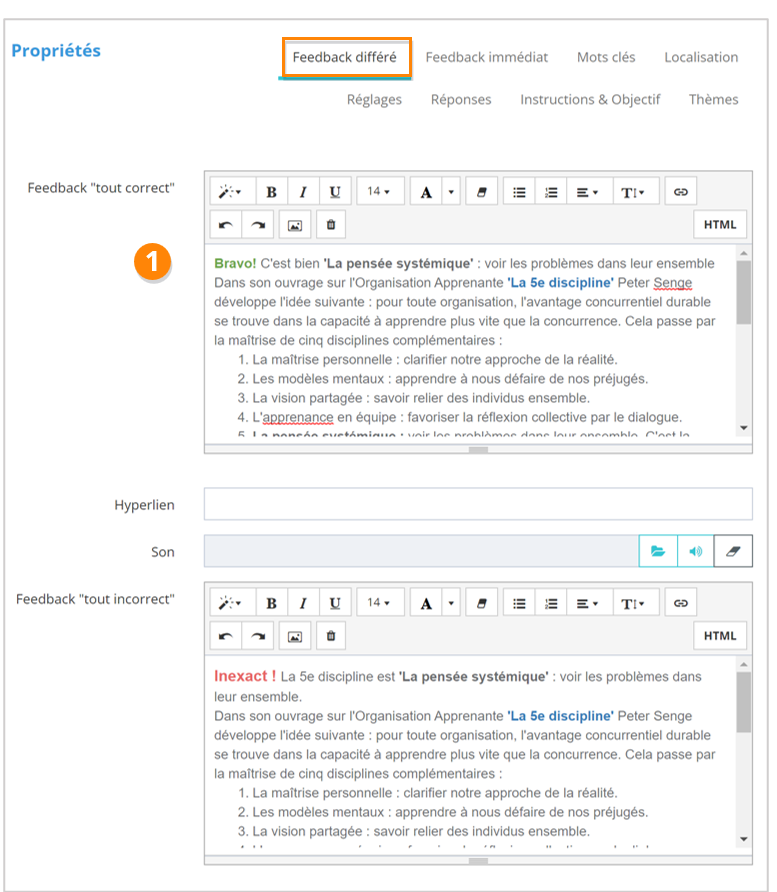Open font color arrow in "tout incorrect" editor
The width and height of the screenshot is (777, 892).
tap(451, 603)
